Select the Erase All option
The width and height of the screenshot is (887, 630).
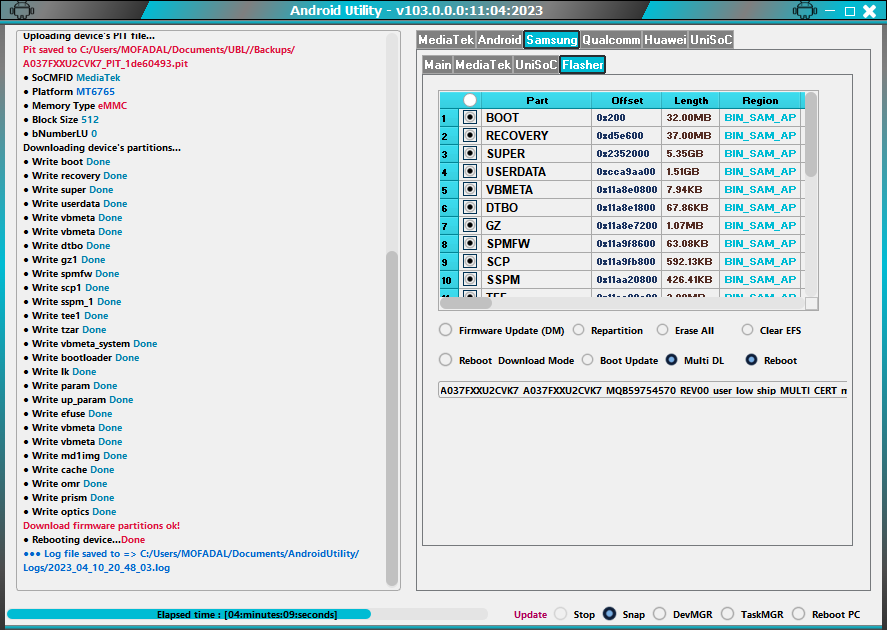pyautogui.click(x=662, y=330)
